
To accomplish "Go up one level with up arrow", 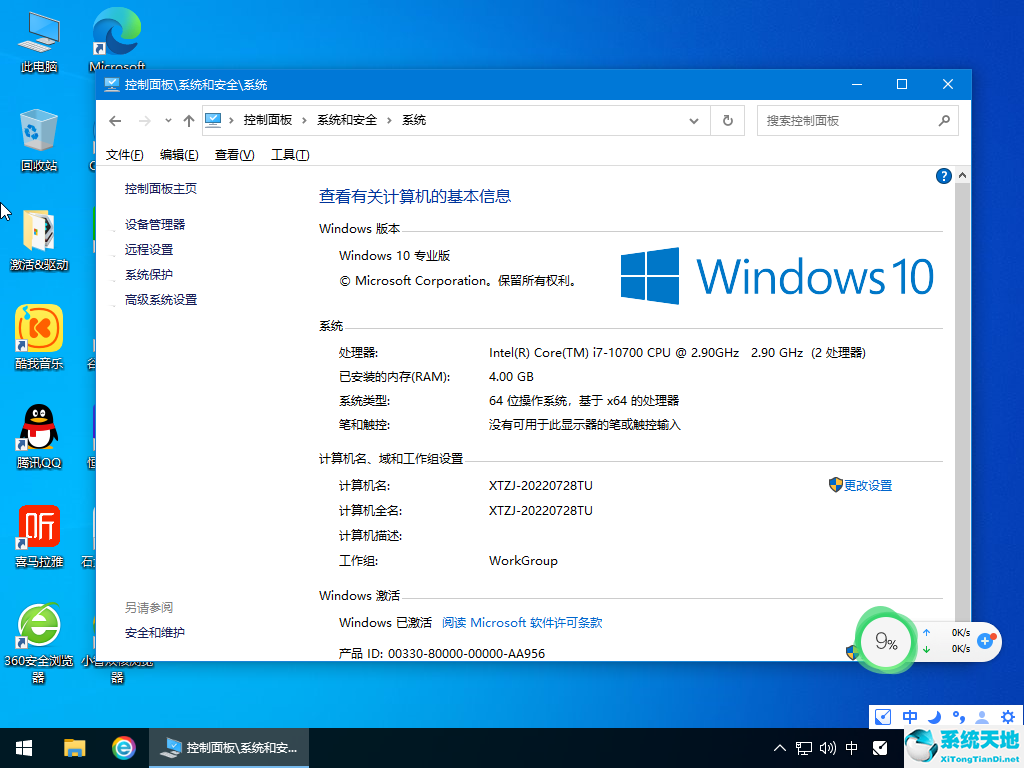I will [x=189, y=121].
